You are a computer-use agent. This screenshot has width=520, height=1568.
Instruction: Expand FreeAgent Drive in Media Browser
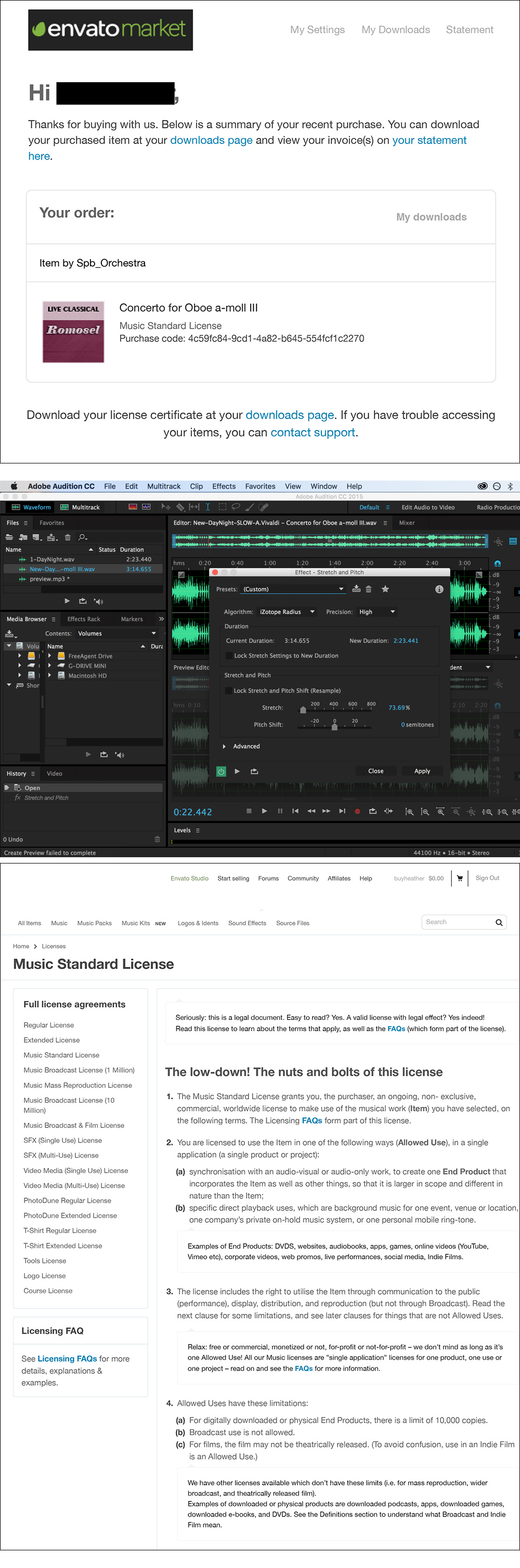tap(49, 656)
